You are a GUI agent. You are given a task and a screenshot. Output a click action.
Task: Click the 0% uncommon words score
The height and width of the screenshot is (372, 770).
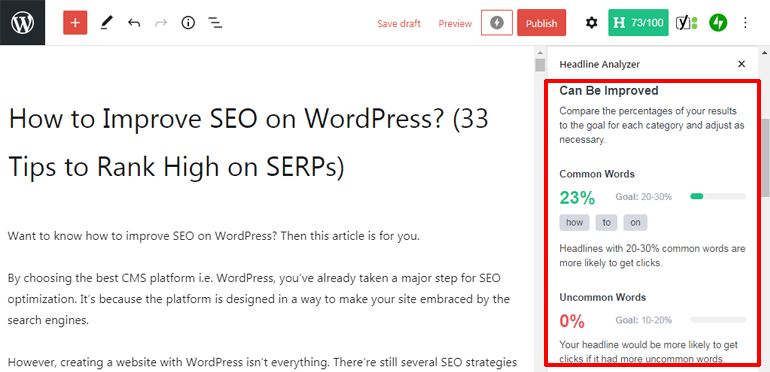[572, 321]
